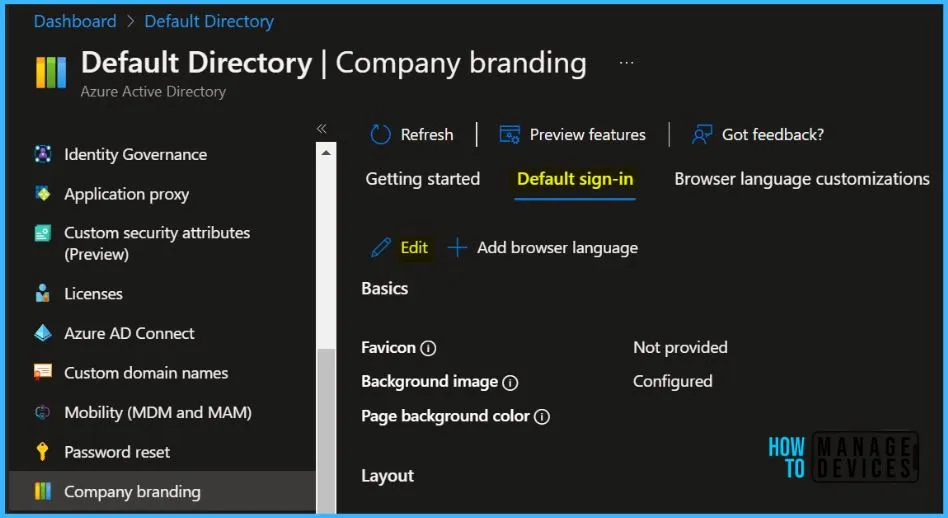
Task: Click the 'Favicon' field label
Action: click(388, 348)
